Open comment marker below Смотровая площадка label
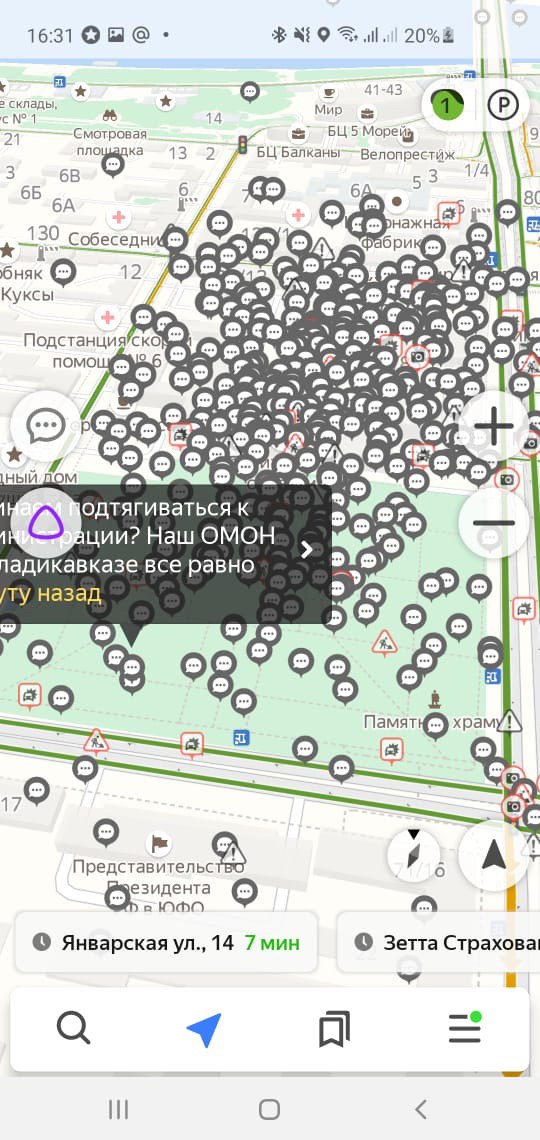 click(x=113, y=166)
